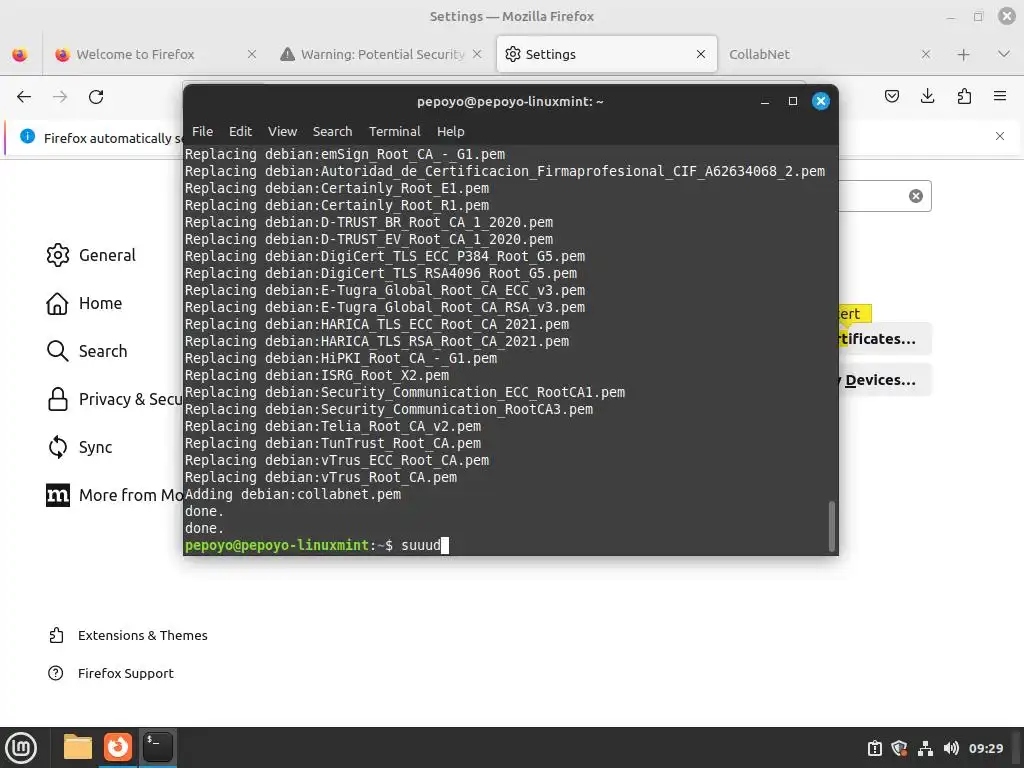The image size is (1024, 768).
Task: Open the terminal Edit menu
Action: pyautogui.click(x=240, y=131)
